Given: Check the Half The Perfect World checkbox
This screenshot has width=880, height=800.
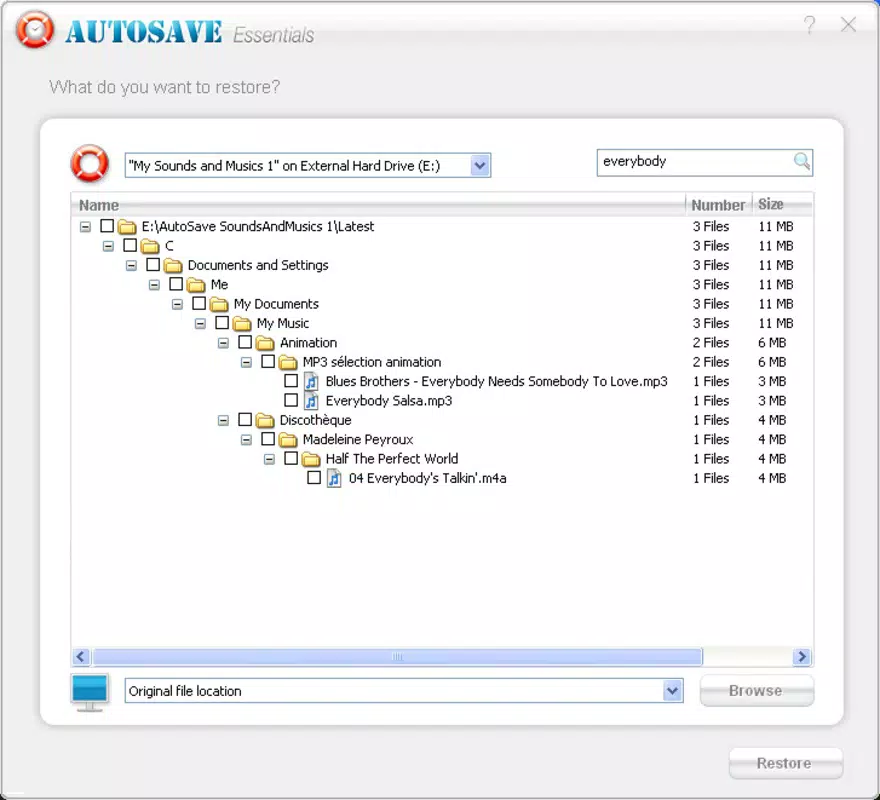Looking at the screenshot, I should [x=291, y=458].
